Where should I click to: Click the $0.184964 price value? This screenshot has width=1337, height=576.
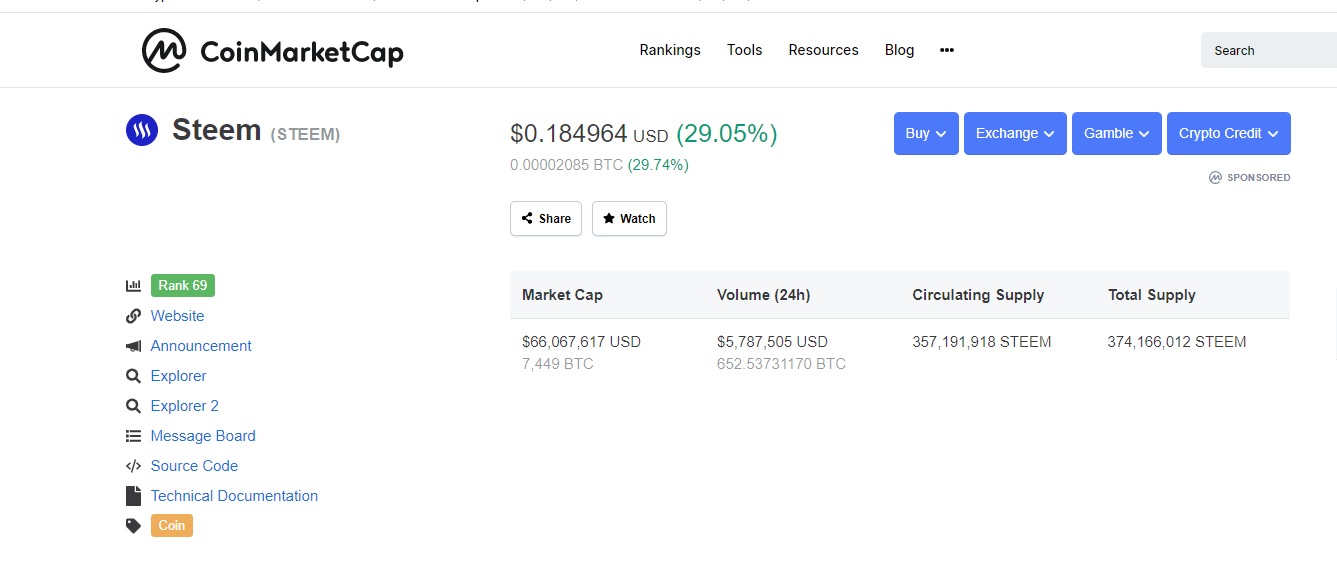tap(569, 133)
